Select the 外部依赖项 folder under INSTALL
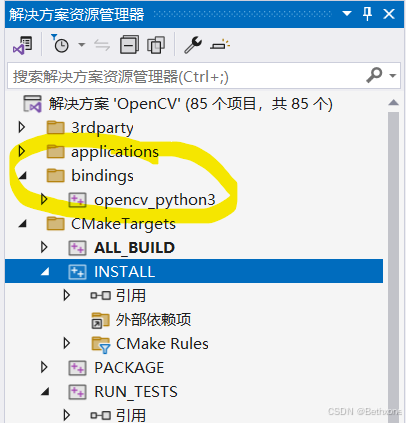Viewport: 406px width, 423px height. [153, 320]
